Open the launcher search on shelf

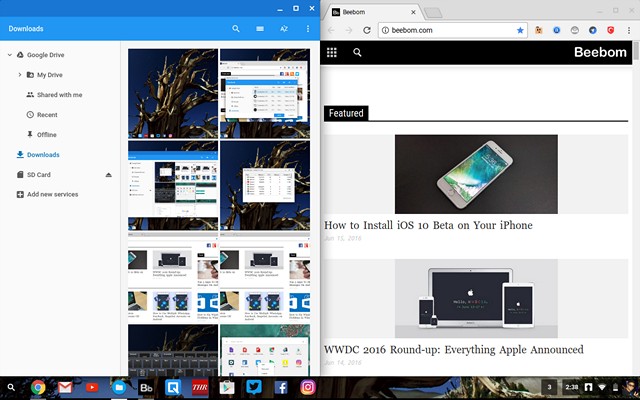point(11,387)
